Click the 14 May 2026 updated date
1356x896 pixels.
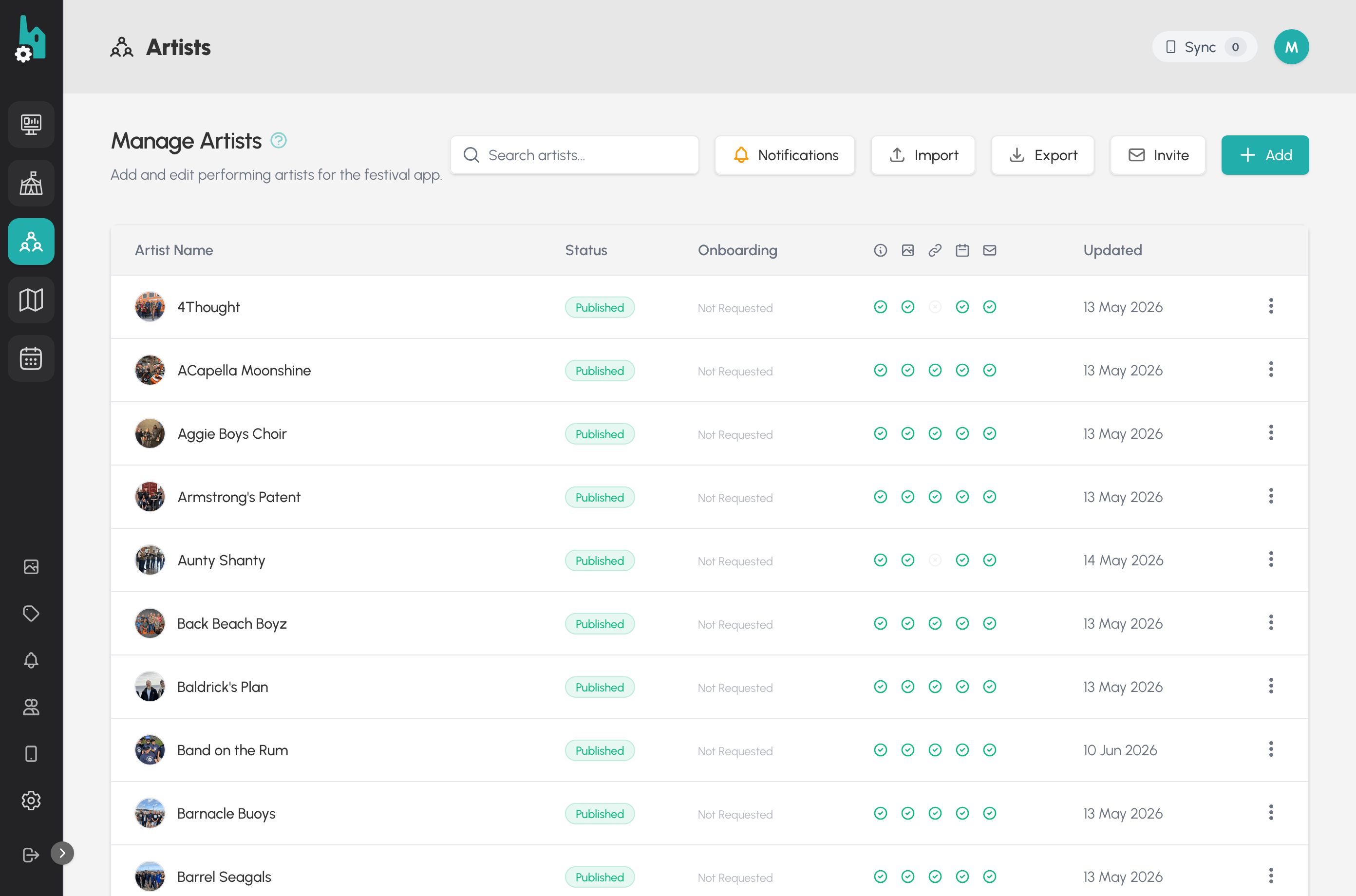(x=1123, y=560)
